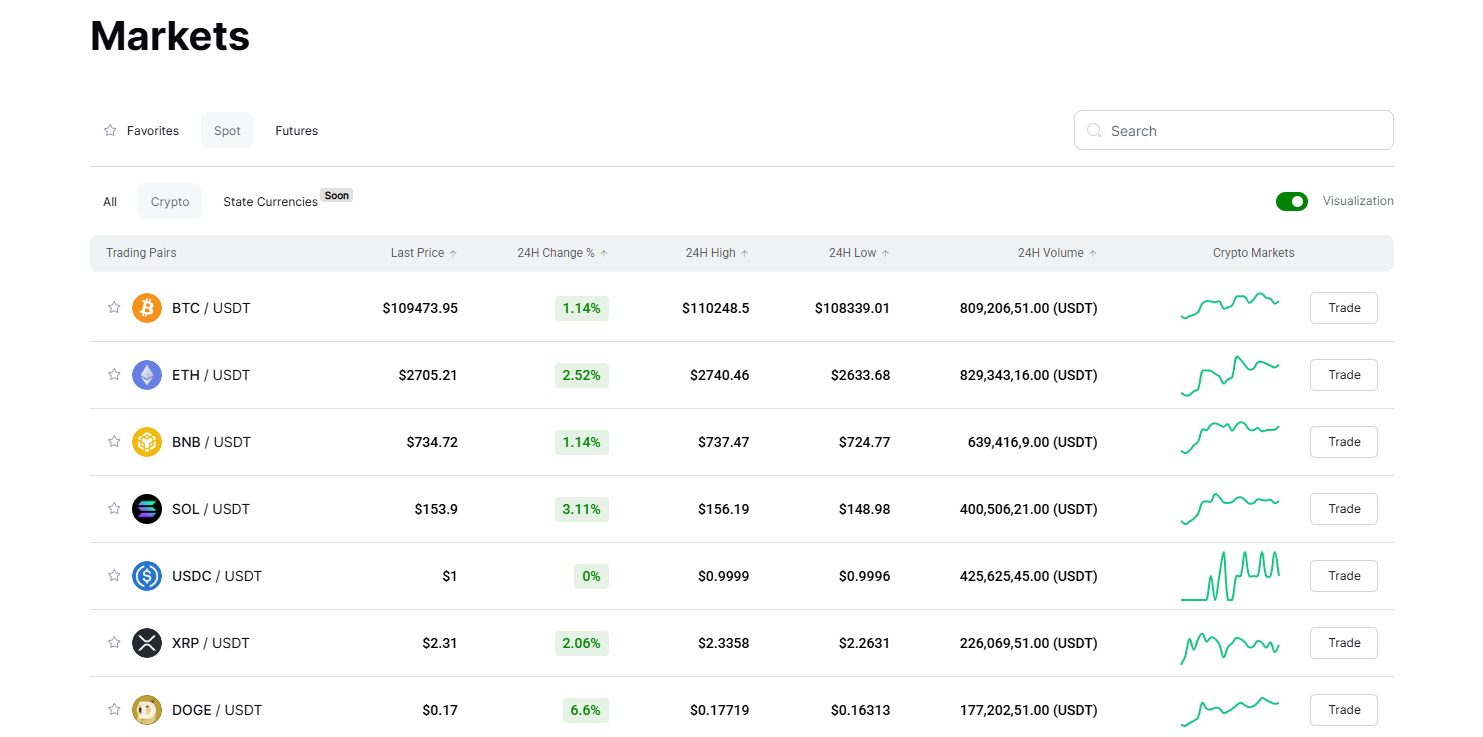This screenshot has width=1483, height=737.
Task: Open the ETH / USDT sparkline chart
Action: click(x=1229, y=375)
